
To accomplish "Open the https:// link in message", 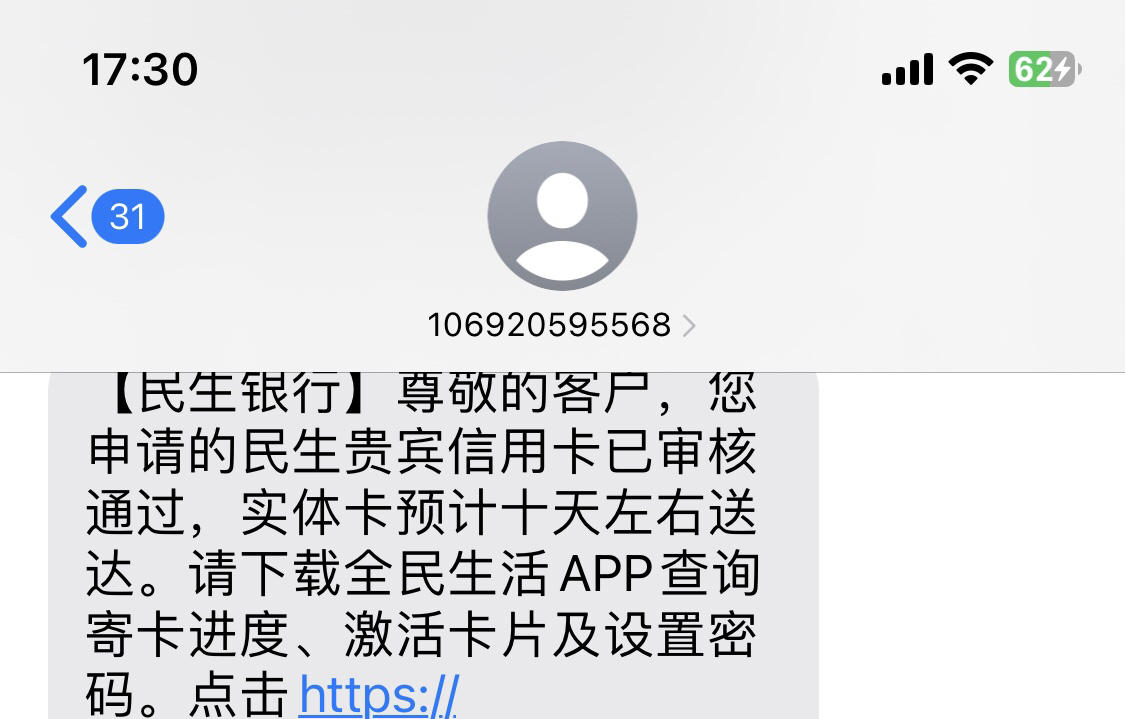I will (378, 695).
